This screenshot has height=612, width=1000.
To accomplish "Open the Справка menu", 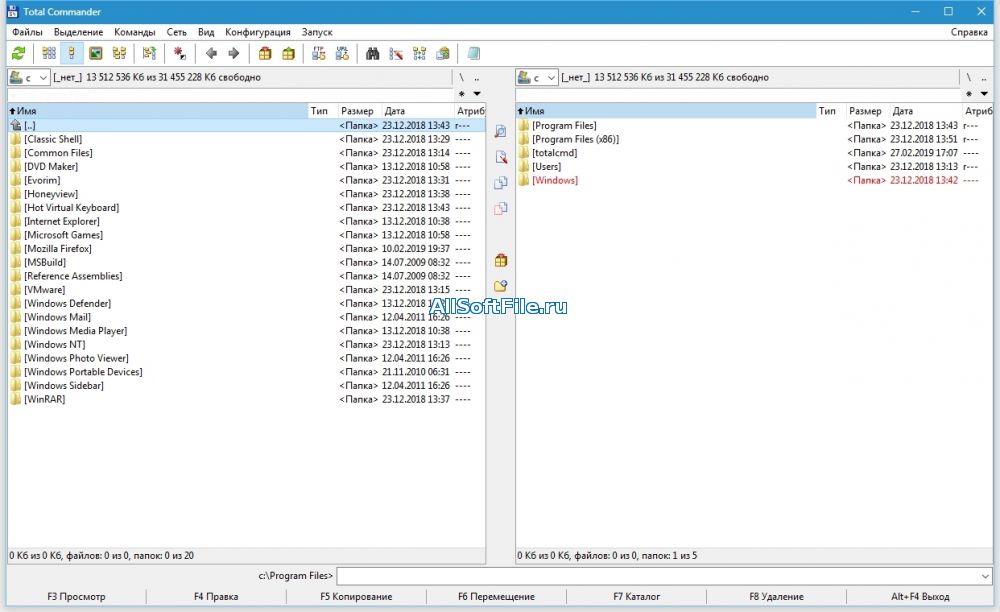I will (969, 32).
